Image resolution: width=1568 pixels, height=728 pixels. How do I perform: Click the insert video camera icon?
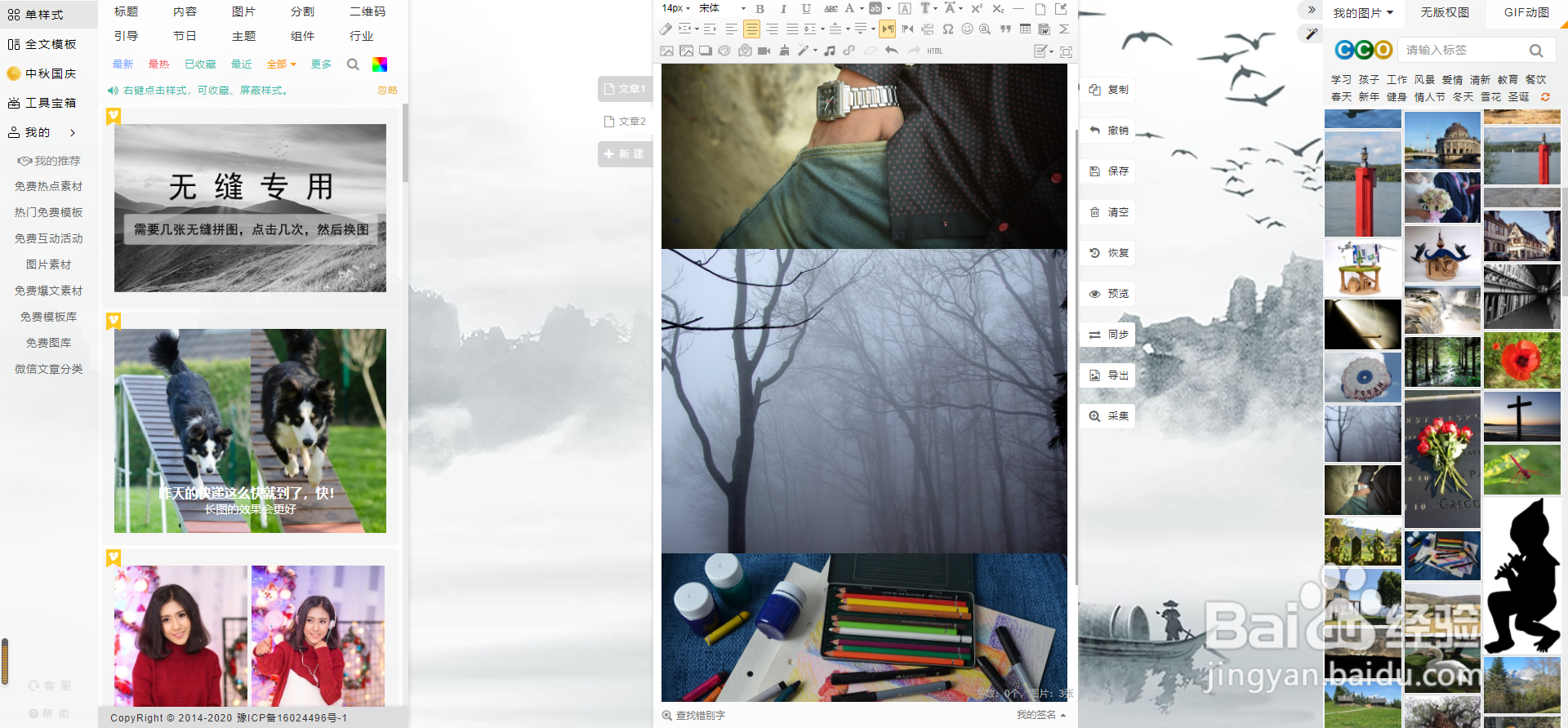click(764, 51)
